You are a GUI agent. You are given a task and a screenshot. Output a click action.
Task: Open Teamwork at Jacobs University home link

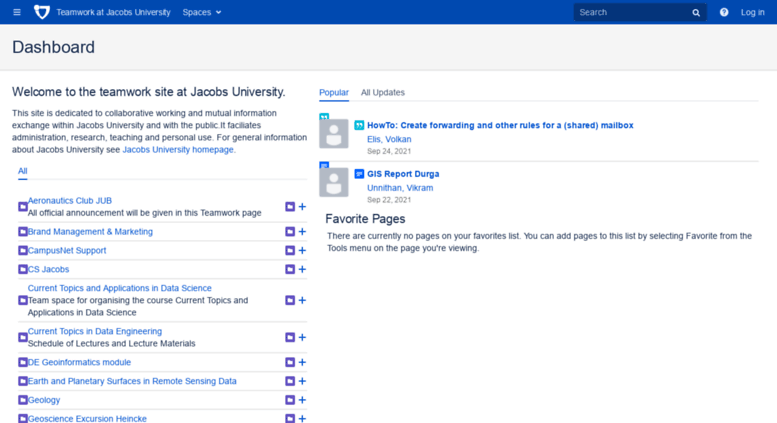113,12
